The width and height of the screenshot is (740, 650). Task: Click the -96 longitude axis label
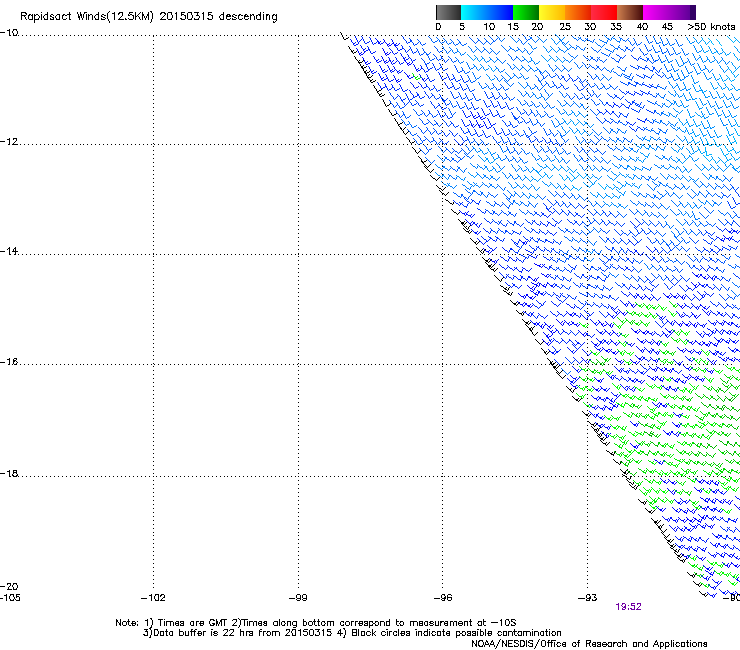pyautogui.click(x=443, y=598)
